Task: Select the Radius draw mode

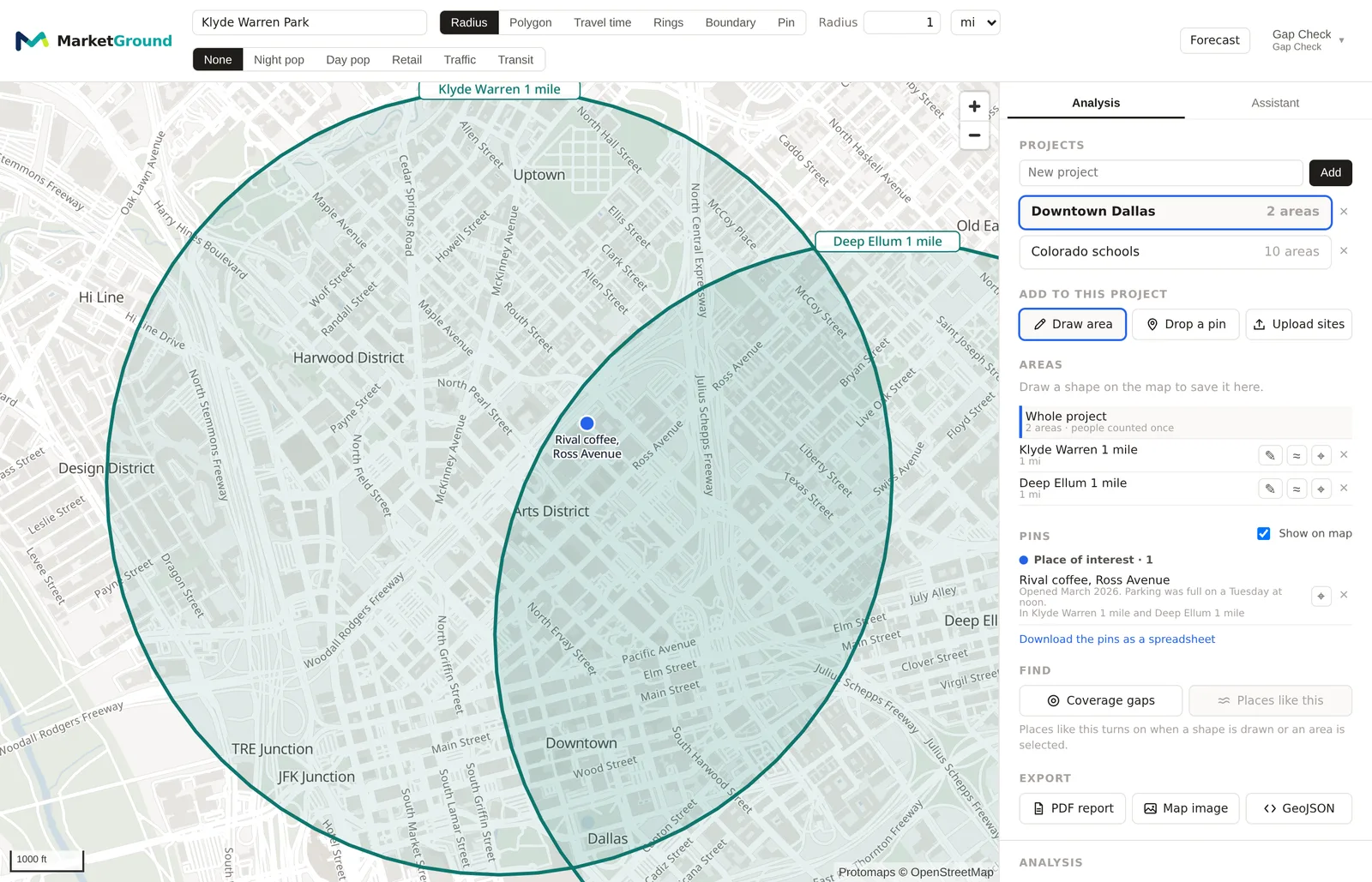Action: click(469, 22)
